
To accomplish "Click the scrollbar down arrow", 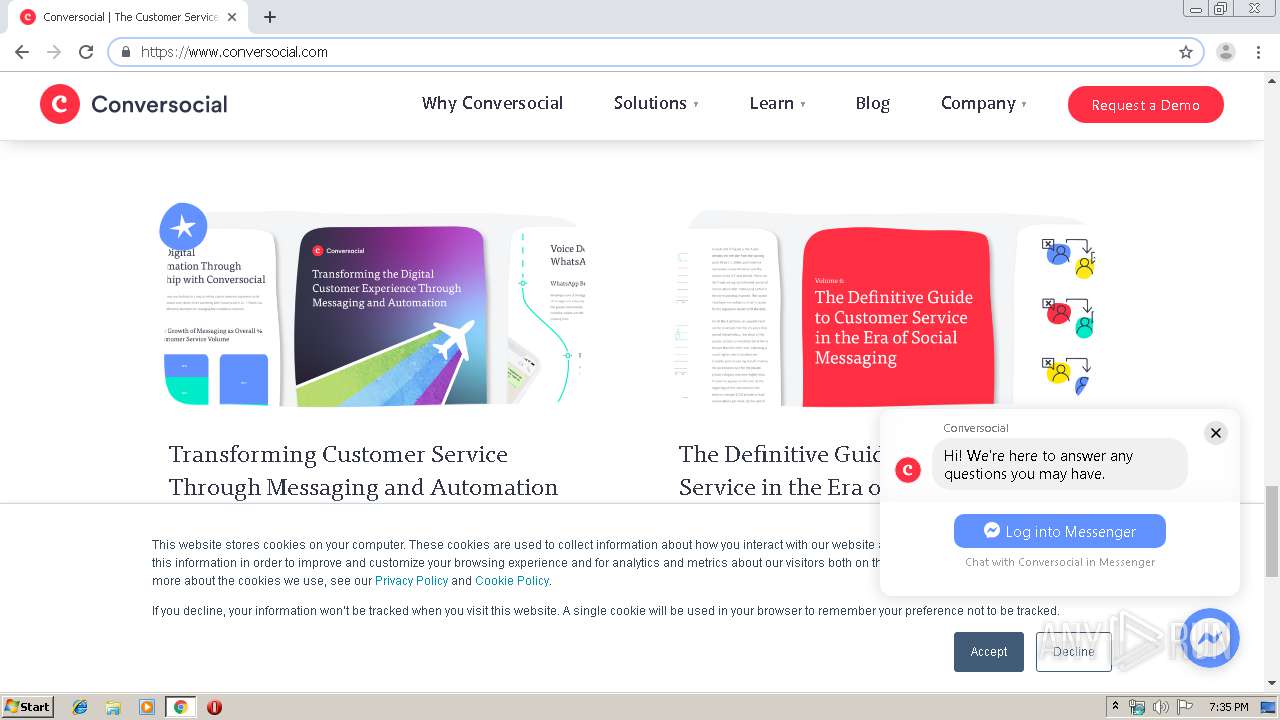I will 1272,684.
